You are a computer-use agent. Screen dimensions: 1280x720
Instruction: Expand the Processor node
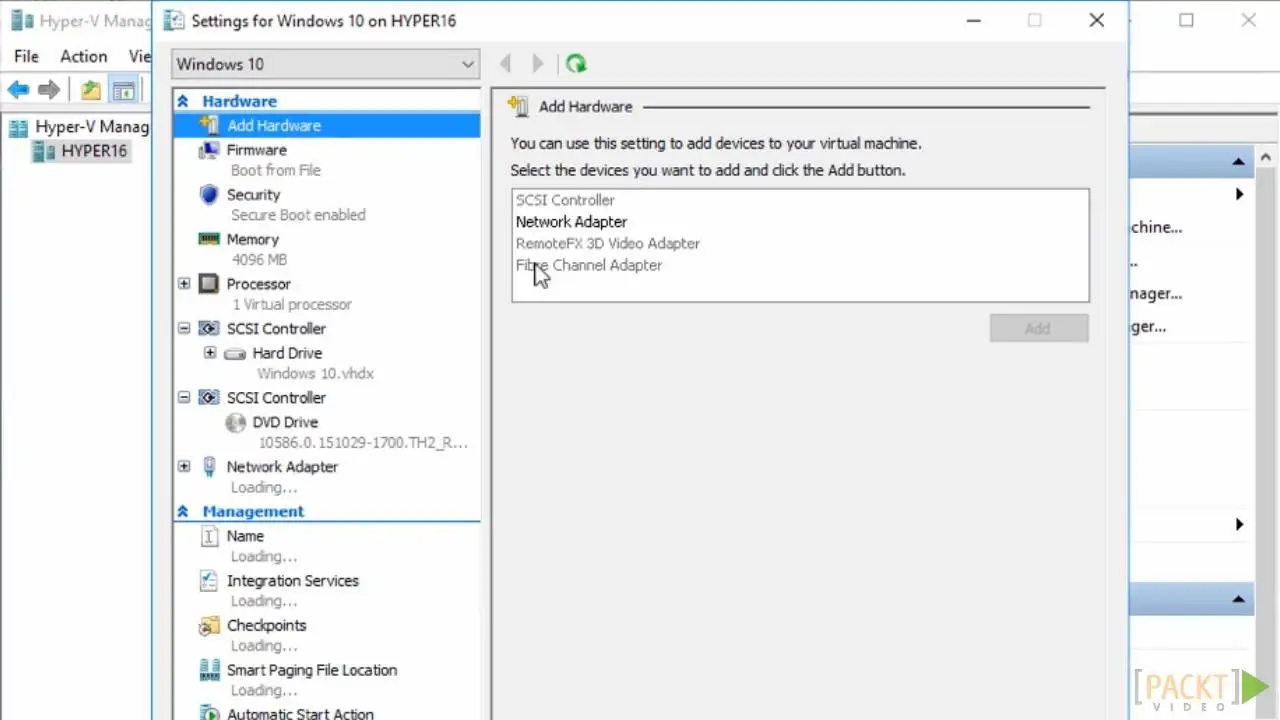pos(184,284)
